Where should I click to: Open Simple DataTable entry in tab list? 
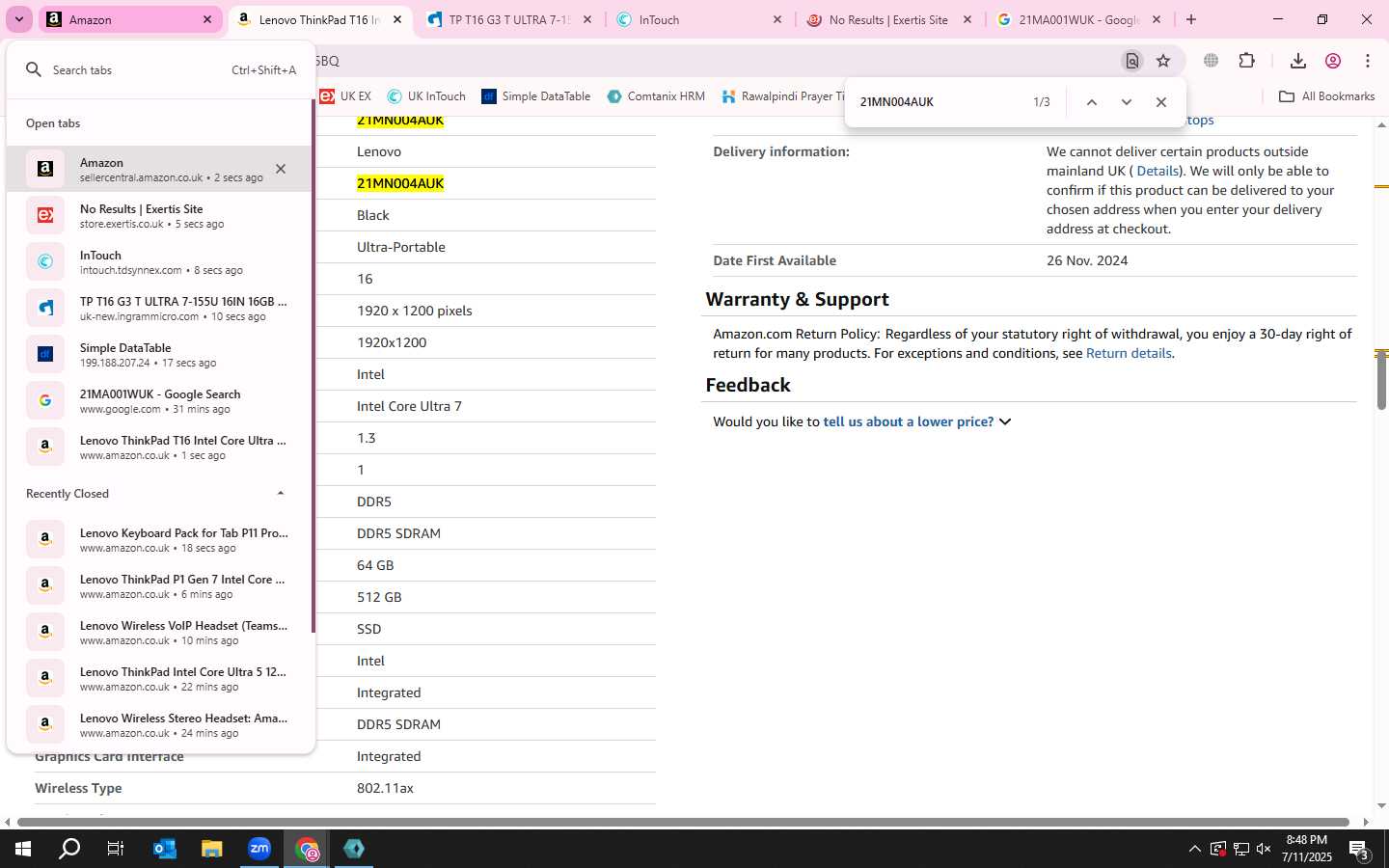(x=160, y=354)
